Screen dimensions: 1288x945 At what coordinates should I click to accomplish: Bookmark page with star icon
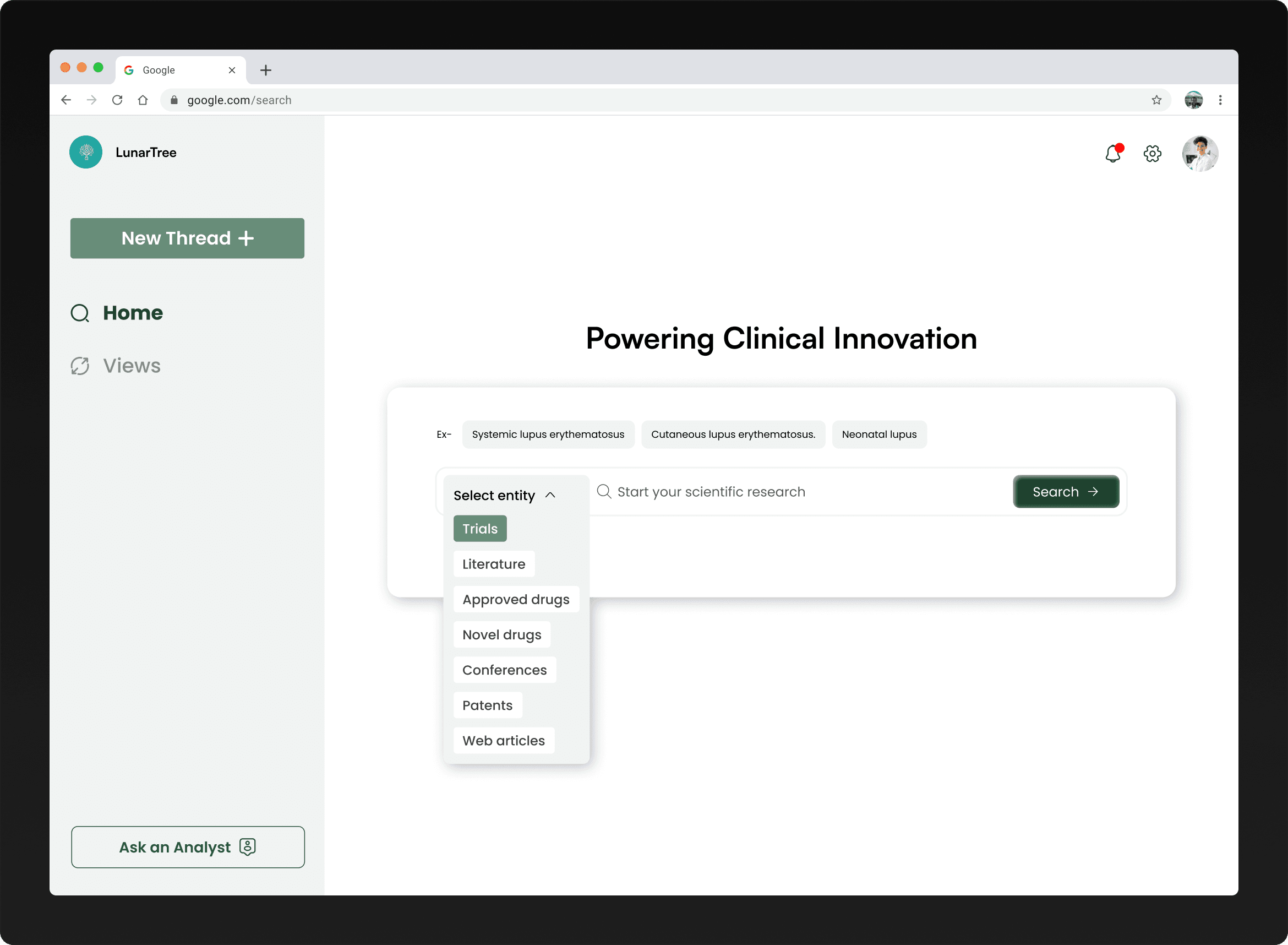tap(1156, 100)
